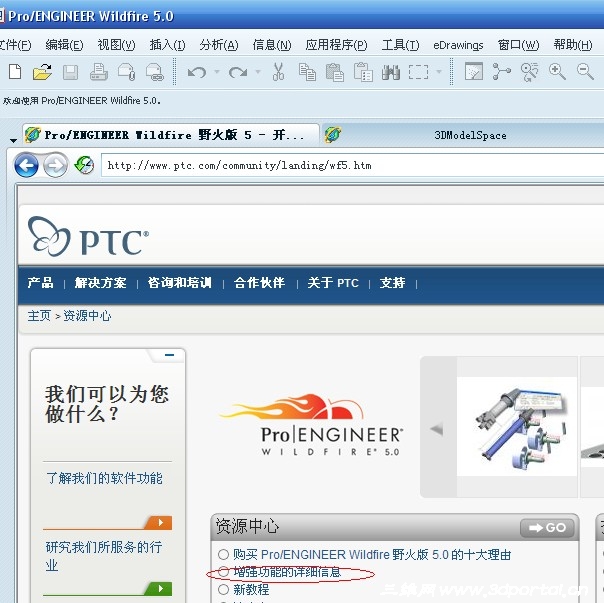Follow the 主页 breadcrumb link
This screenshot has height=603, width=604.
click(x=39, y=316)
